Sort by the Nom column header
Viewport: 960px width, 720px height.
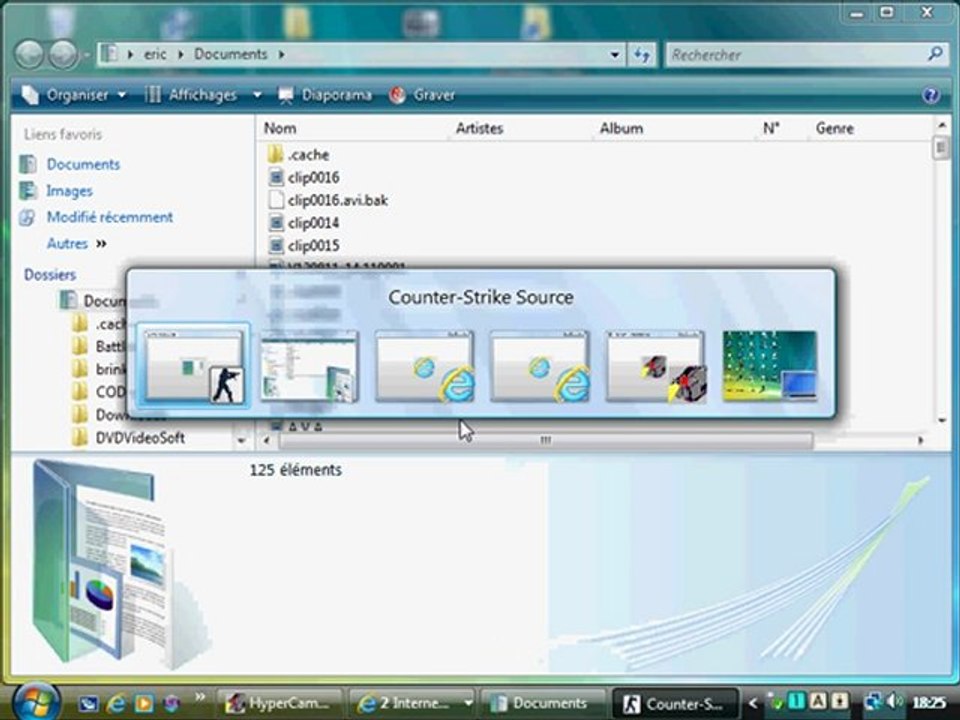pyautogui.click(x=280, y=129)
